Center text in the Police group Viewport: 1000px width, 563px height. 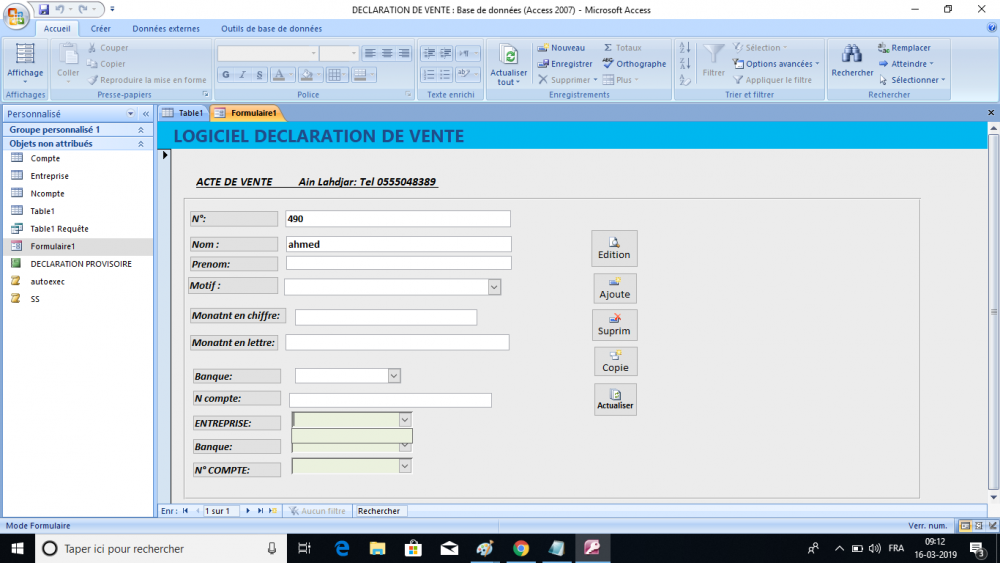click(x=386, y=54)
